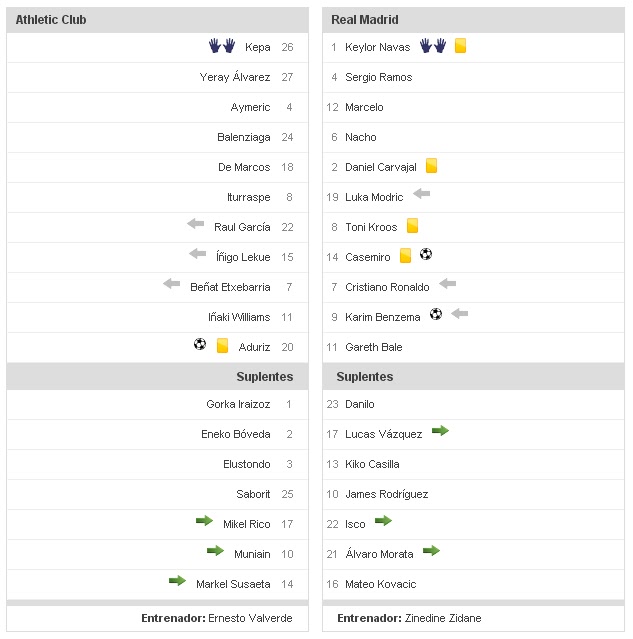The width and height of the screenshot is (633, 639).
Task: Click coach name Ernesto Valverde
Action: (250, 618)
